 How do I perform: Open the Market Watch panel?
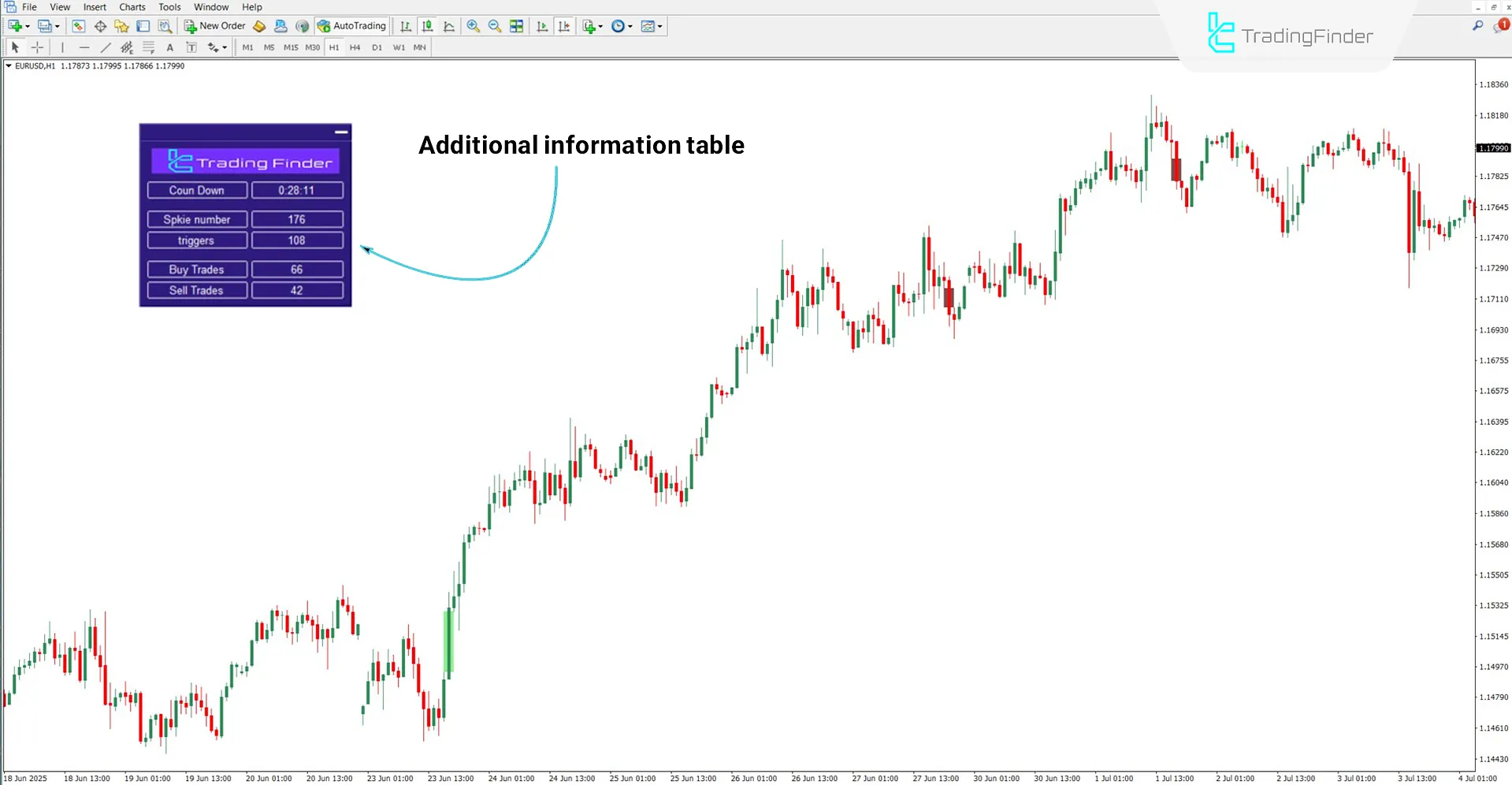click(78, 26)
